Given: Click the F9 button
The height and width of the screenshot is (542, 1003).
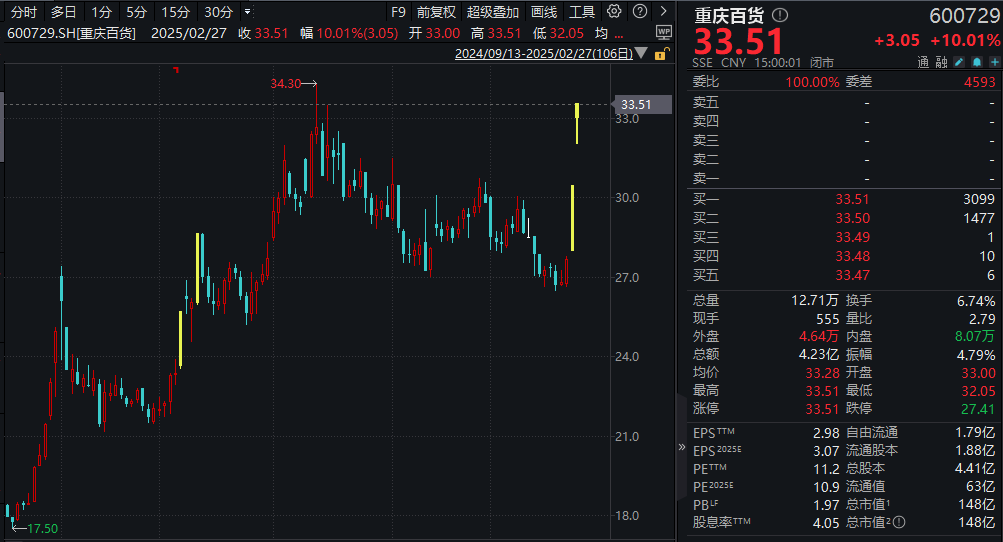Looking at the screenshot, I should click(x=398, y=12).
